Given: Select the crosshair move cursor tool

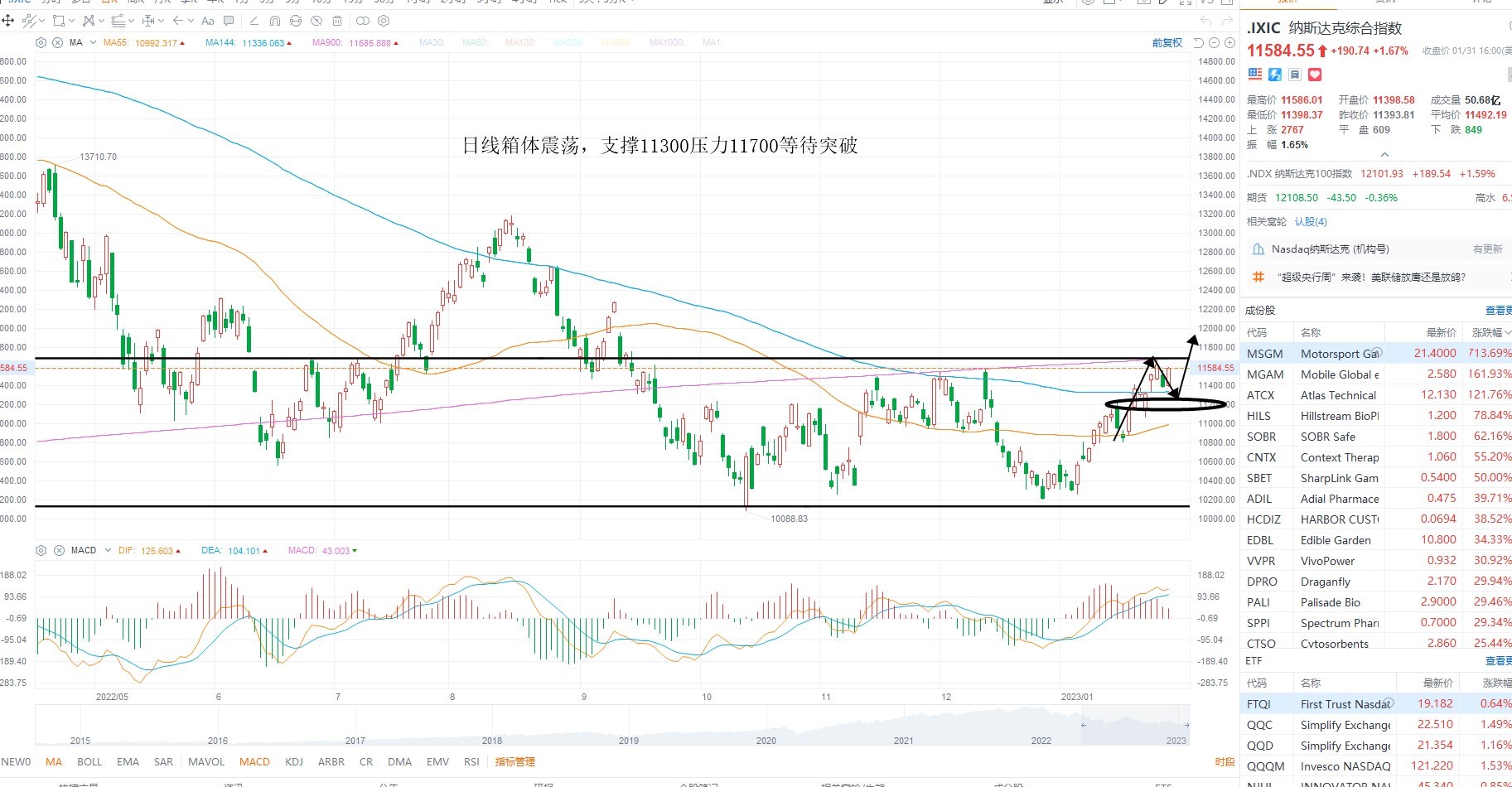Looking at the screenshot, I should point(8,21).
